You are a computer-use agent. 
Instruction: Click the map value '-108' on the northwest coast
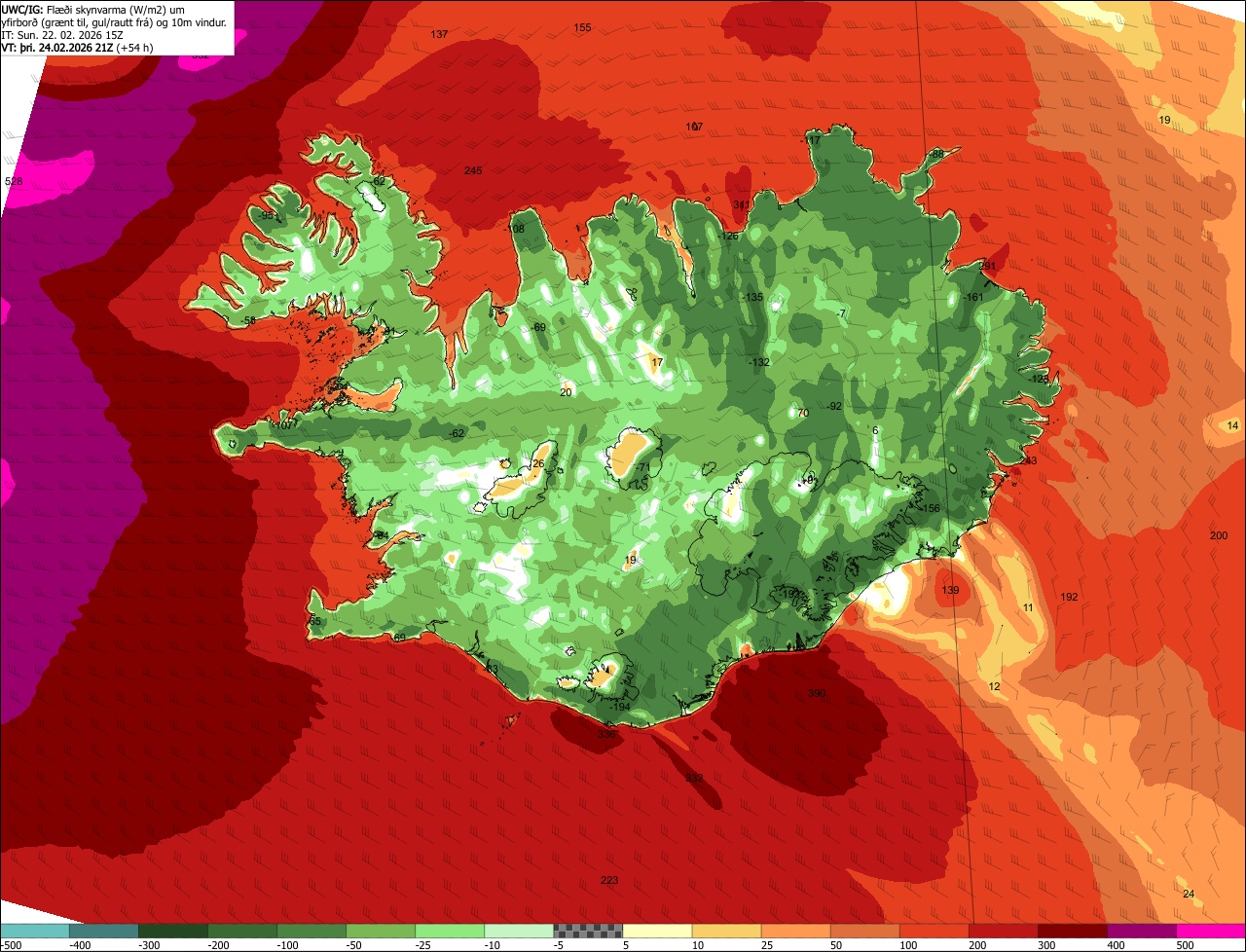pyautogui.click(x=514, y=229)
